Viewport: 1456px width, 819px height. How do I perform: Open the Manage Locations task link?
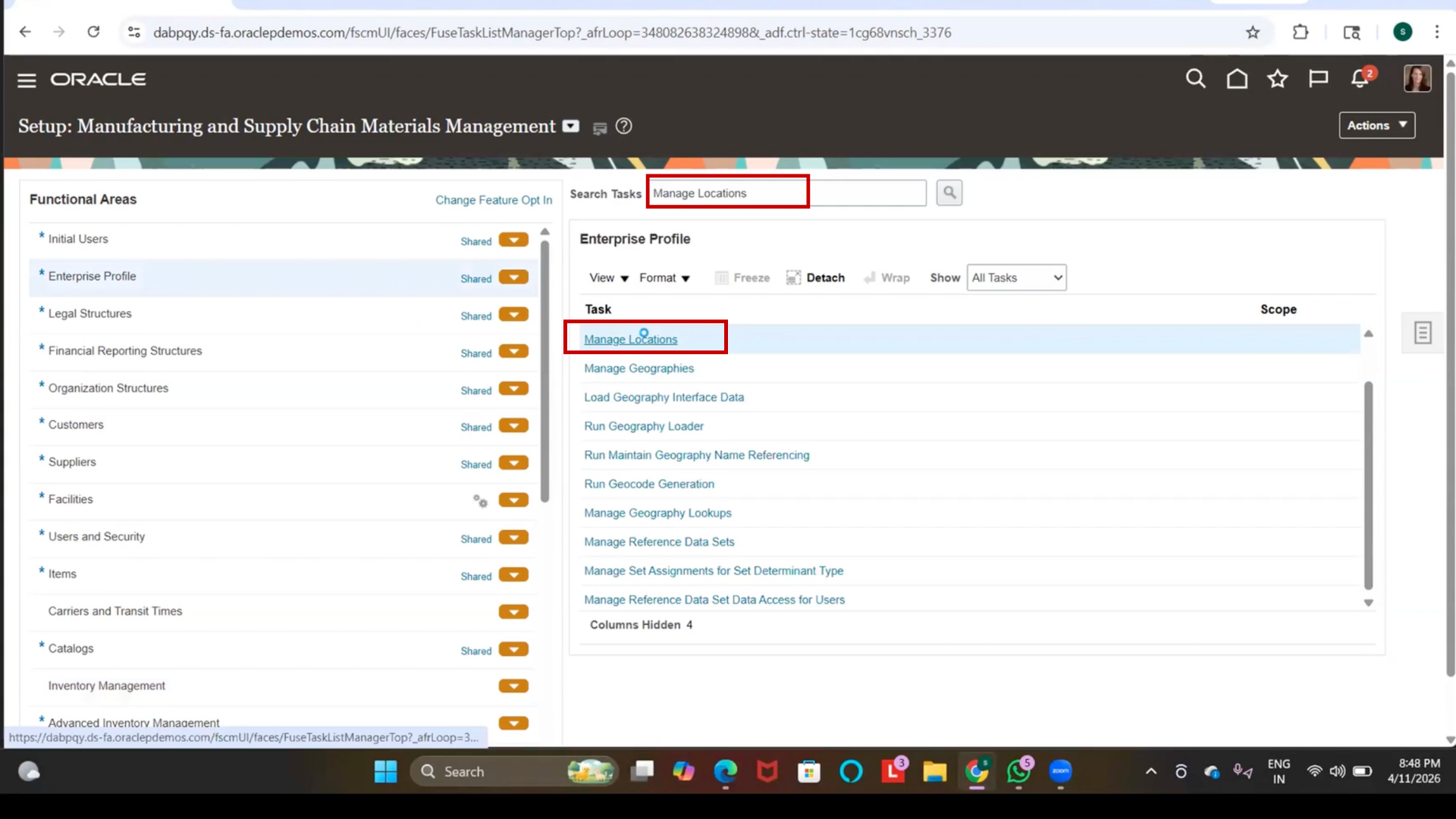point(630,339)
